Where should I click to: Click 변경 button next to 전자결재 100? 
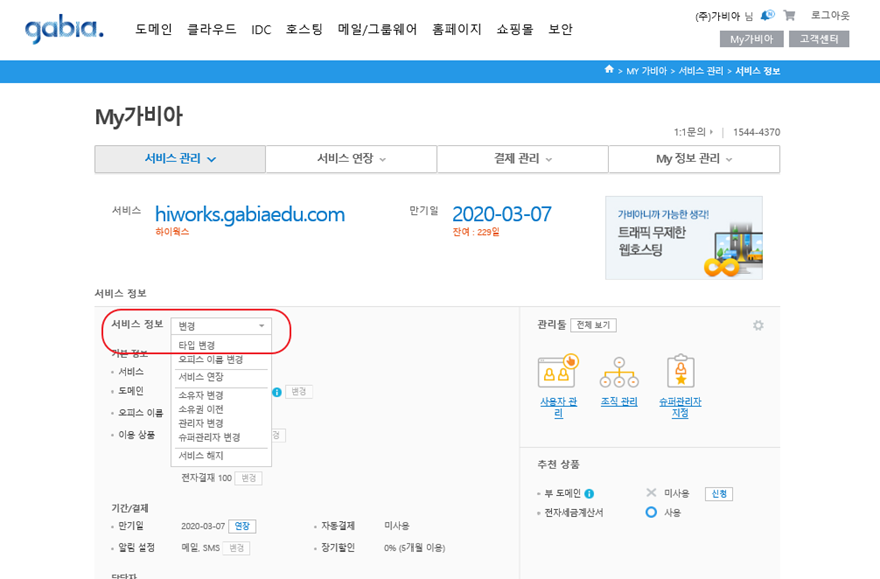click(x=249, y=478)
